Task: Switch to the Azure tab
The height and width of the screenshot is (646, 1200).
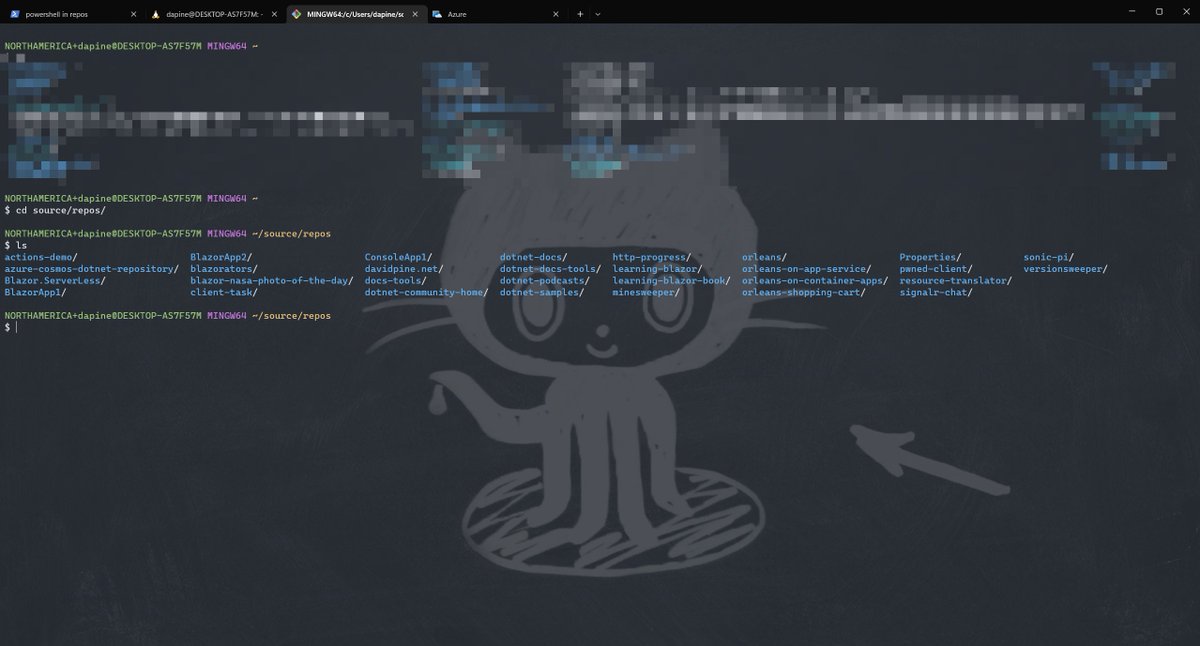Action: coord(498,15)
